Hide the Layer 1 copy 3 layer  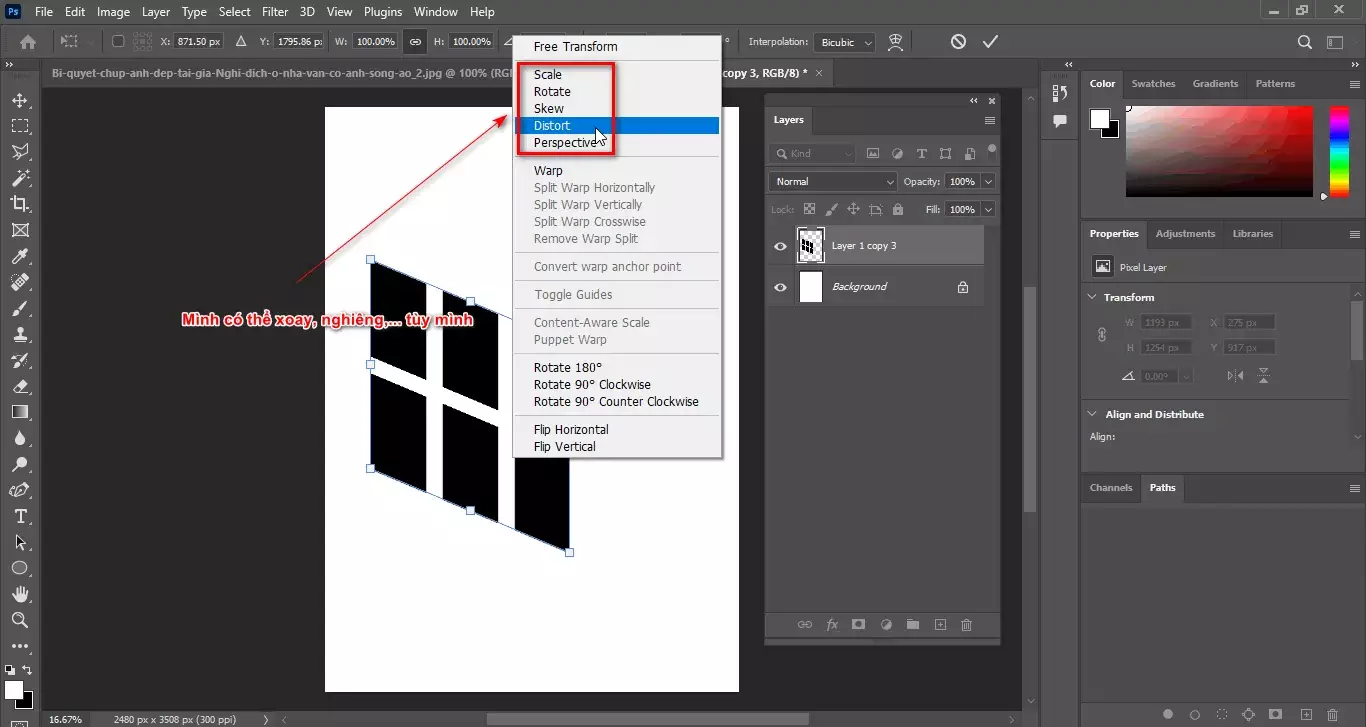click(781, 245)
